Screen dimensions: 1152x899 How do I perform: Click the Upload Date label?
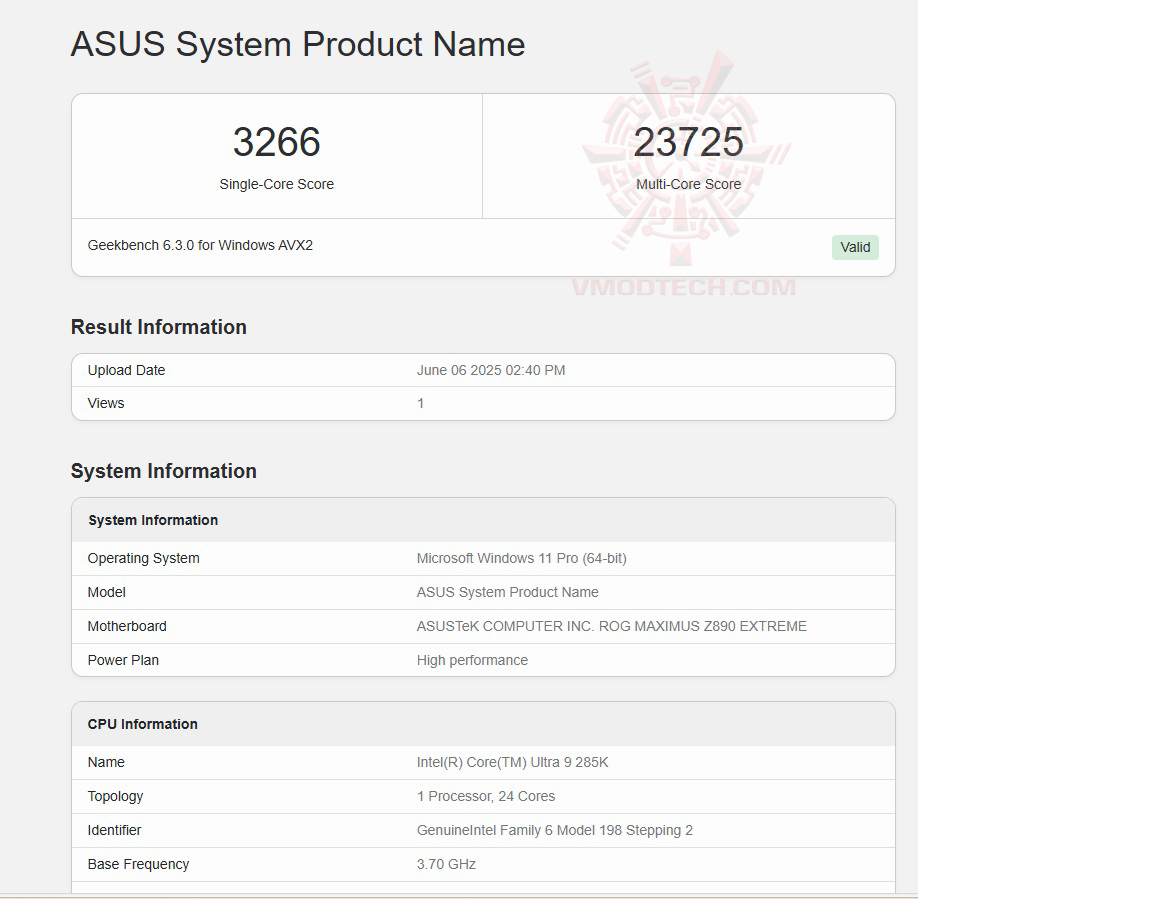pyautogui.click(x=126, y=370)
